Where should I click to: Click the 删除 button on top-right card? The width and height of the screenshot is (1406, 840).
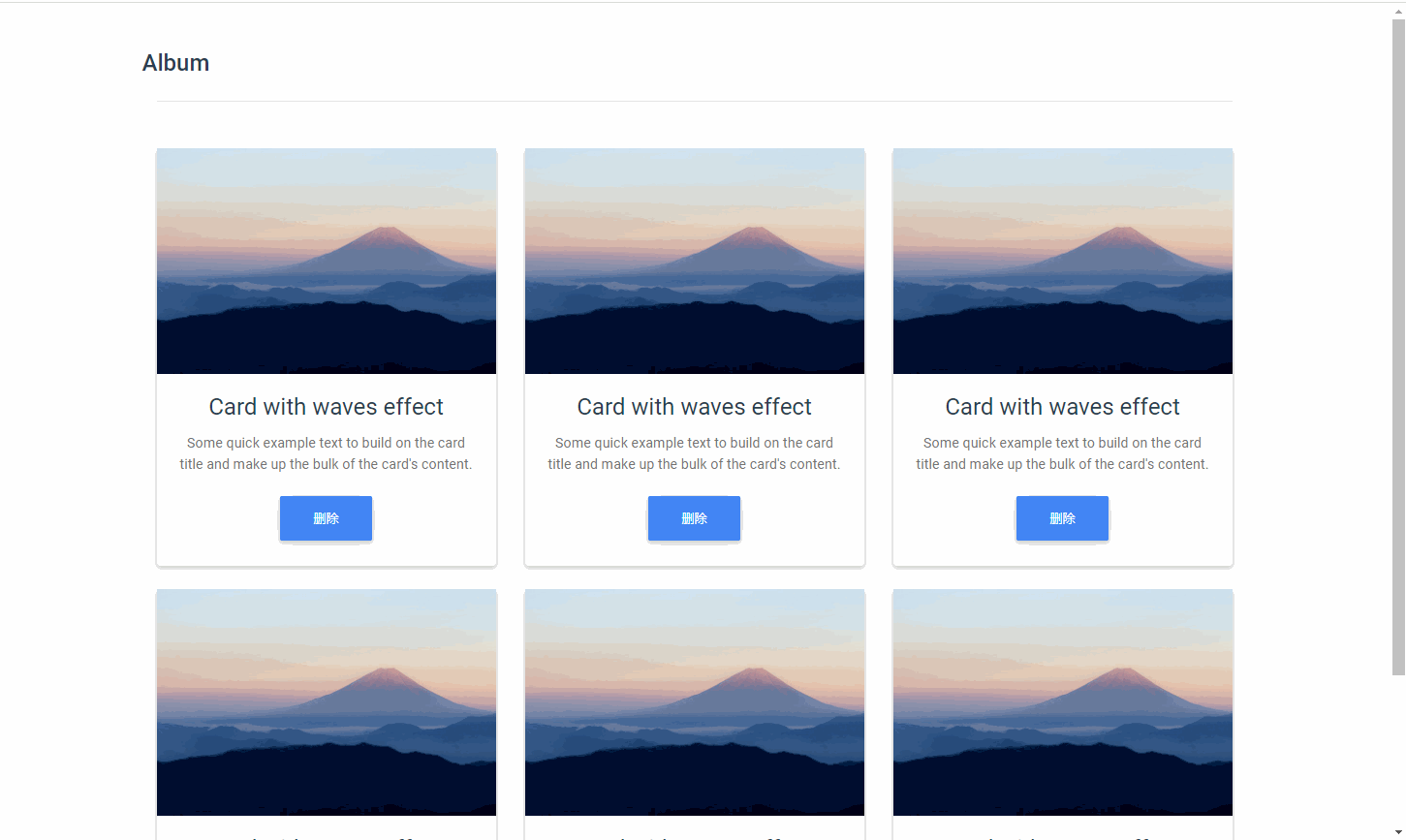click(x=1062, y=518)
